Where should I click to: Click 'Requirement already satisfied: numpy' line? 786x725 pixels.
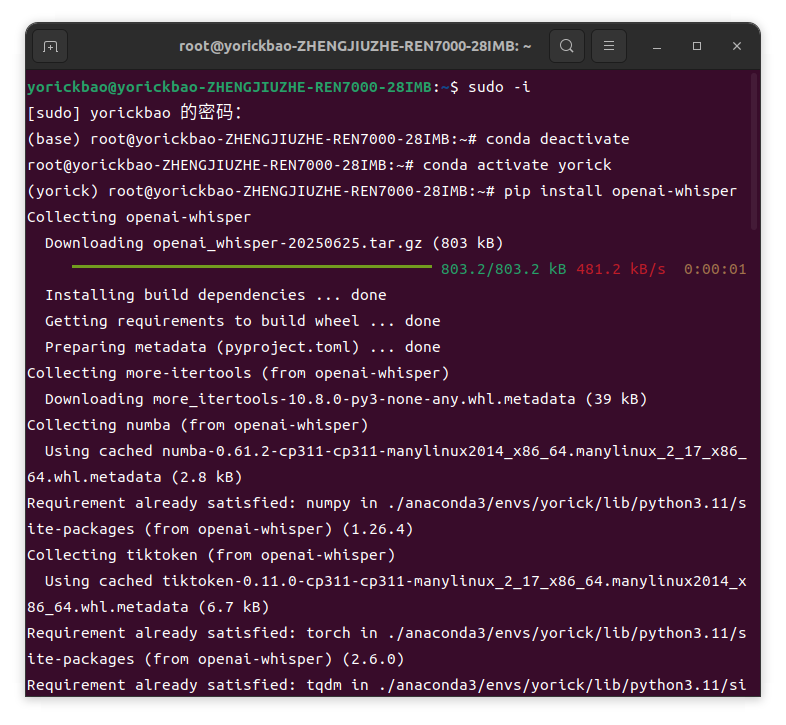387,516
